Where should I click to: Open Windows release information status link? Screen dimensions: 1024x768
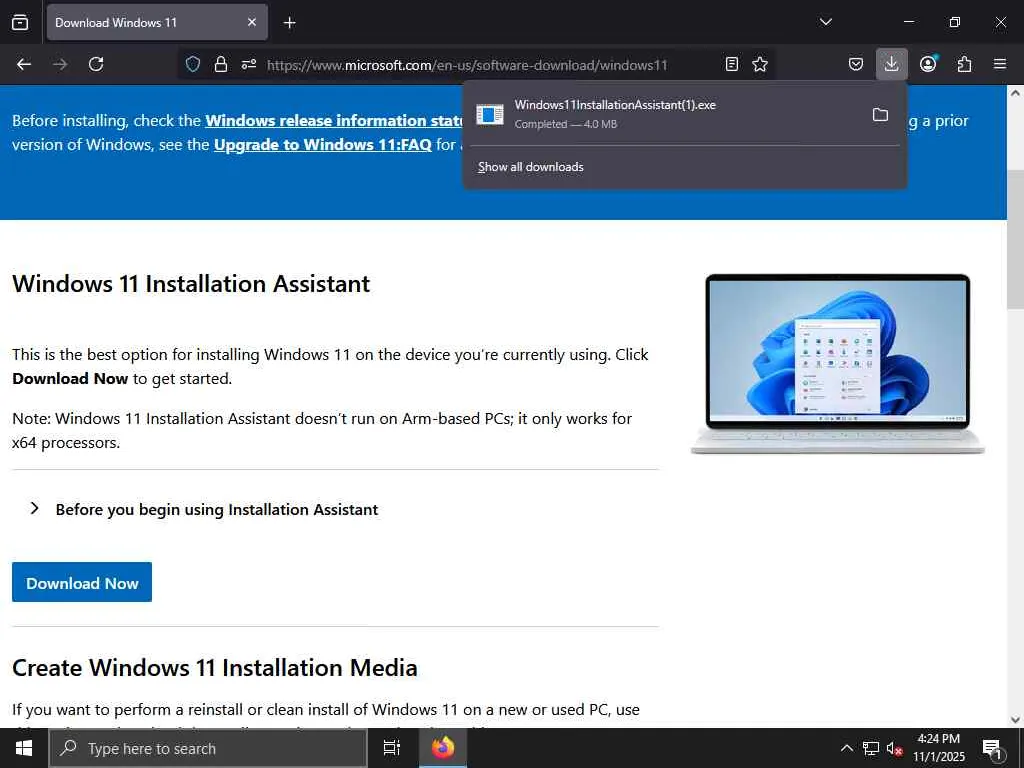point(334,121)
